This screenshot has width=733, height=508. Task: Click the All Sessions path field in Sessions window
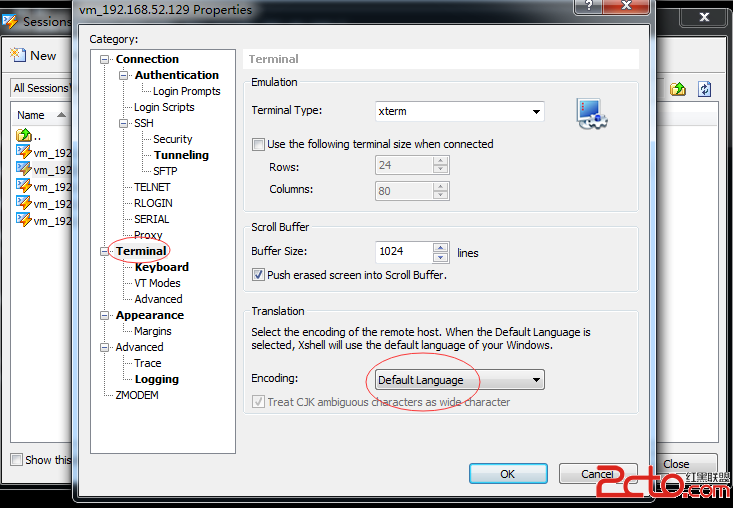41,88
